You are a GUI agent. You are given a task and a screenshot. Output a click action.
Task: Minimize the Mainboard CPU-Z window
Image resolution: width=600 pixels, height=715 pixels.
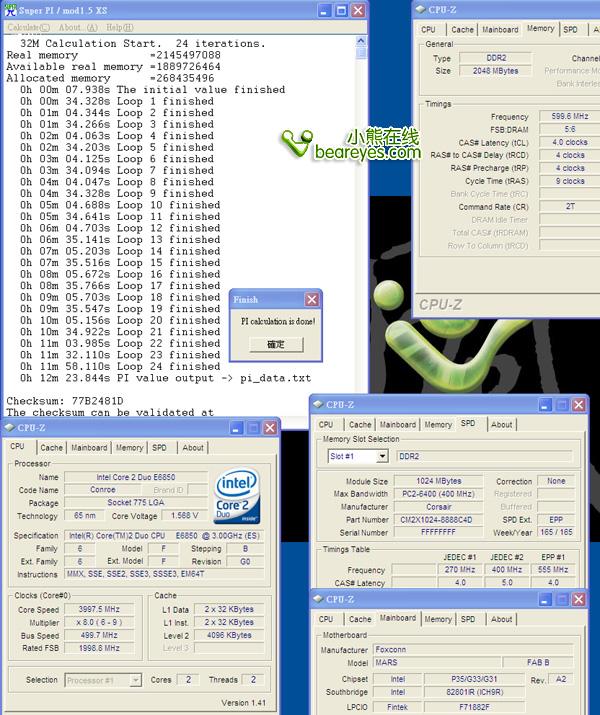(545, 600)
